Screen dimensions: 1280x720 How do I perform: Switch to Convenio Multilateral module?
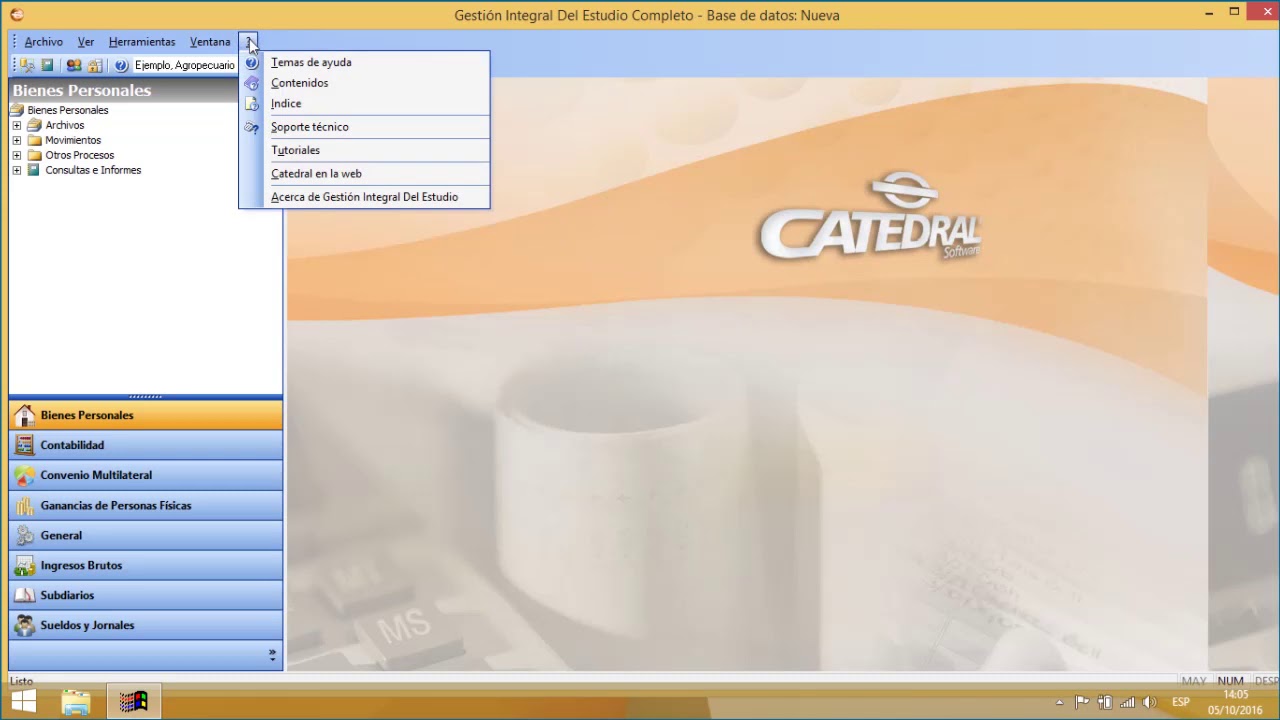[x=146, y=475]
